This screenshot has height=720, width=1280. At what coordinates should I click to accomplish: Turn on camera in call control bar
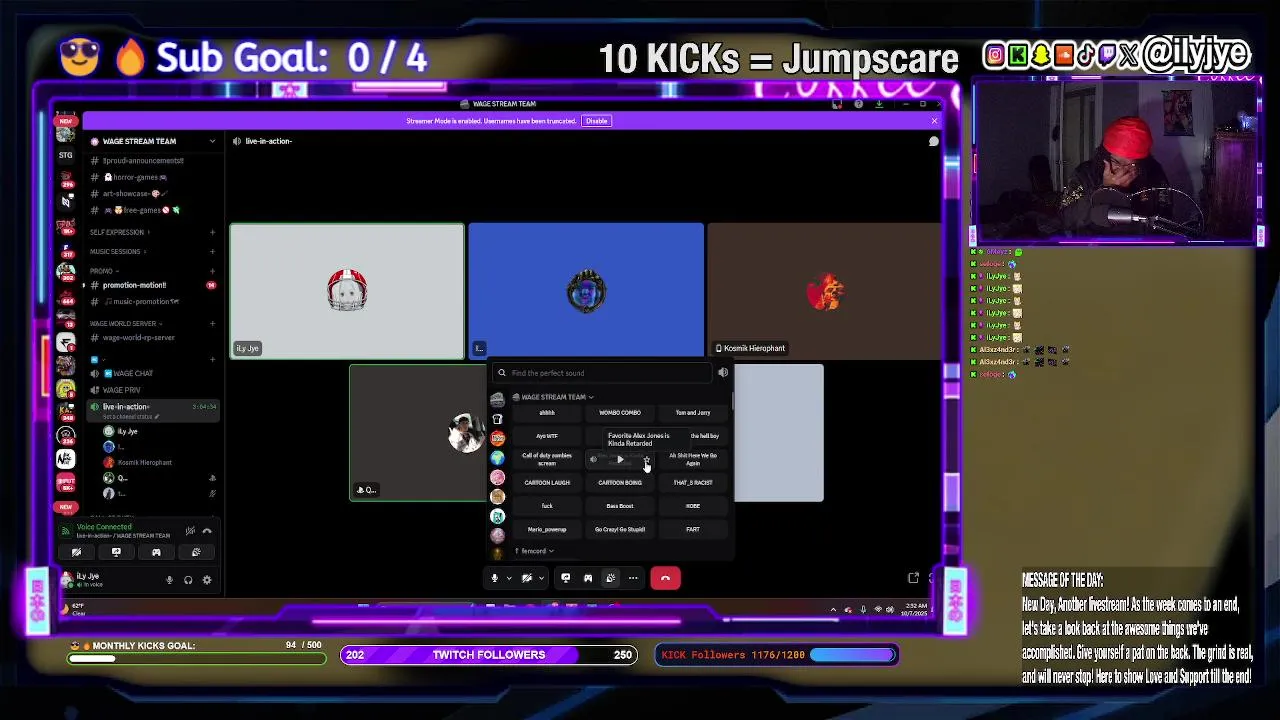[x=527, y=578]
